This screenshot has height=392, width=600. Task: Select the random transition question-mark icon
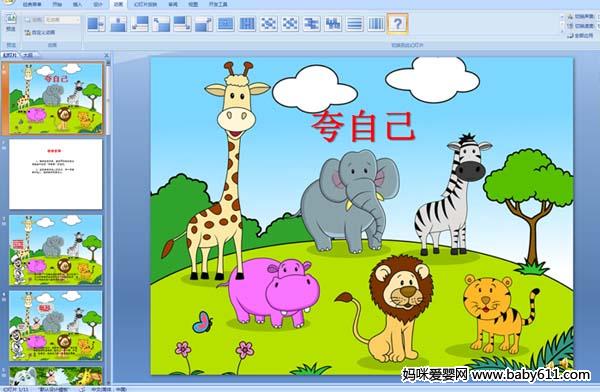pyautogui.click(x=397, y=24)
